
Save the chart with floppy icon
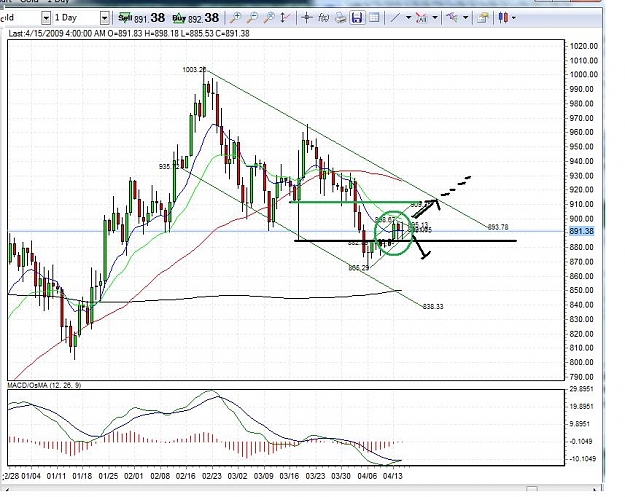[x=357, y=18]
